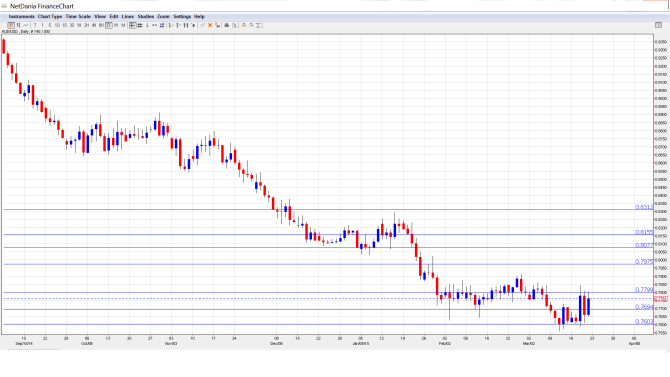This screenshot has width=670, height=377.
Task: Switch time scale to 2H
Action: pyautogui.click(x=86, y=25)
